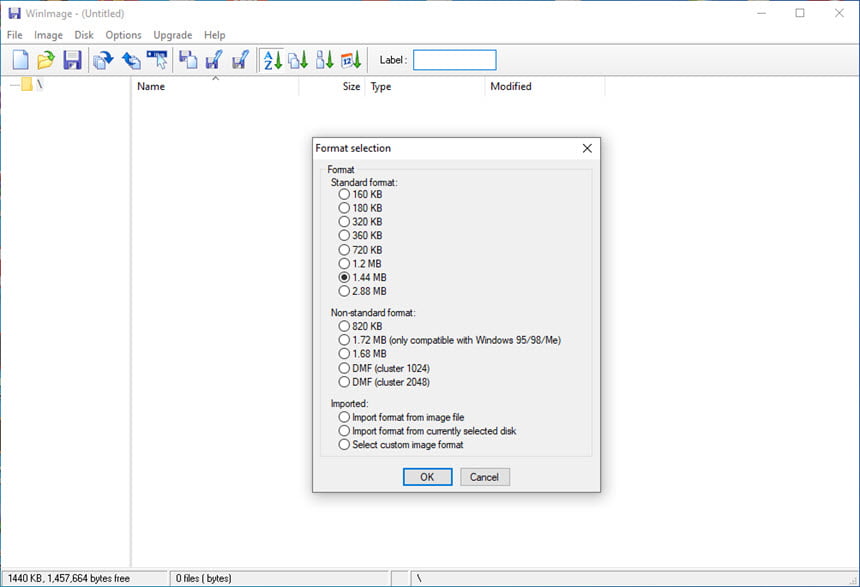The height and width of the screenshot is (587, 860).
Task: Cancel the Format selection dialog
Action: coord(485,477)
